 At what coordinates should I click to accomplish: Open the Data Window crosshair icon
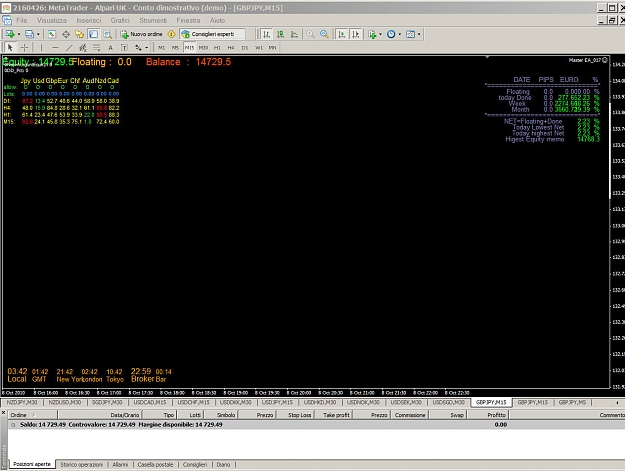66,34
